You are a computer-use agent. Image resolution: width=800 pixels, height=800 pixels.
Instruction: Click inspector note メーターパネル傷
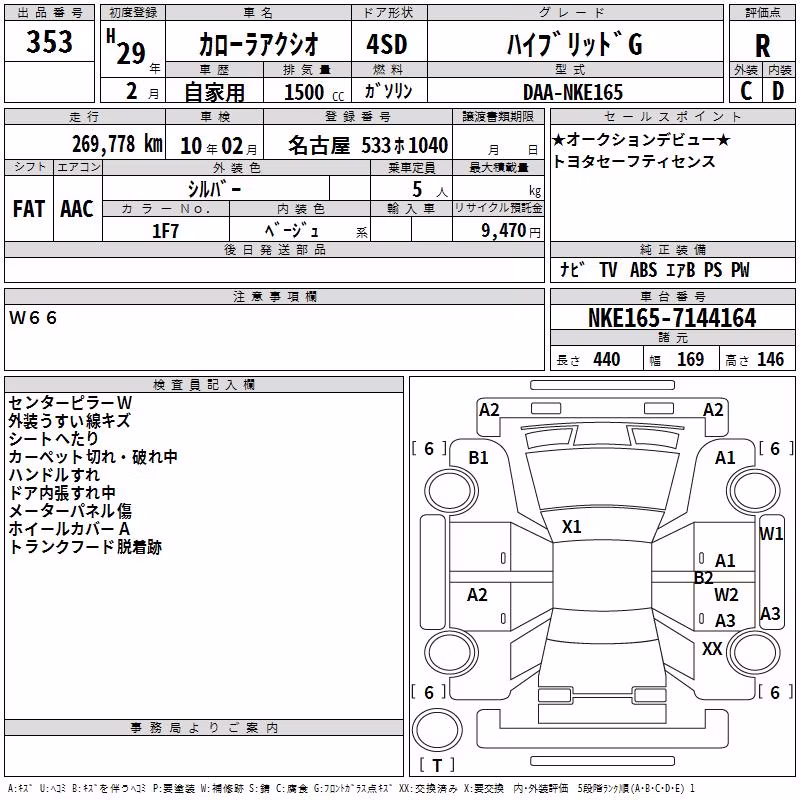click(70, 511)
